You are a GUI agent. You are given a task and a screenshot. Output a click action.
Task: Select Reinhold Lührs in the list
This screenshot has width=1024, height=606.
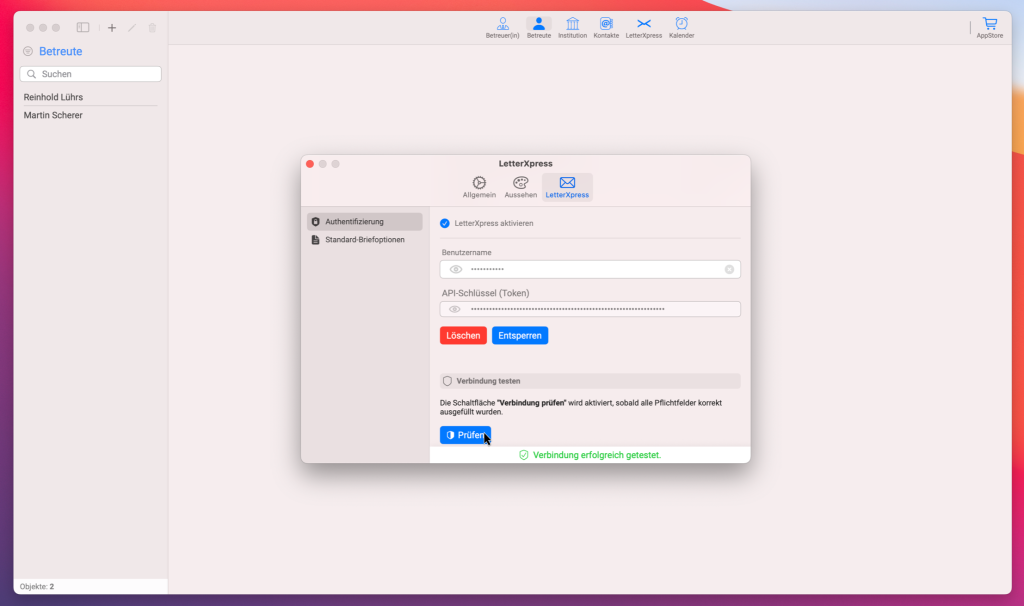pos(90,97)
